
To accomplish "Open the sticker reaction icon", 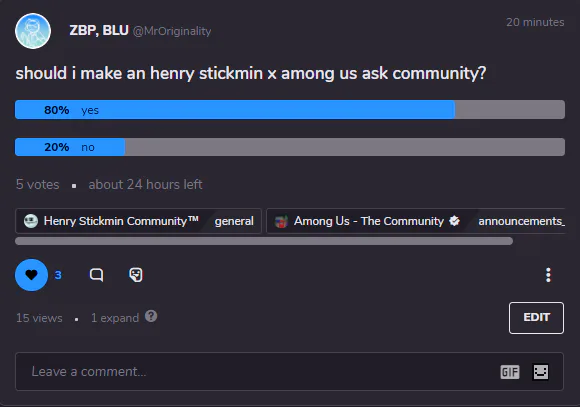I will [136, 275].
